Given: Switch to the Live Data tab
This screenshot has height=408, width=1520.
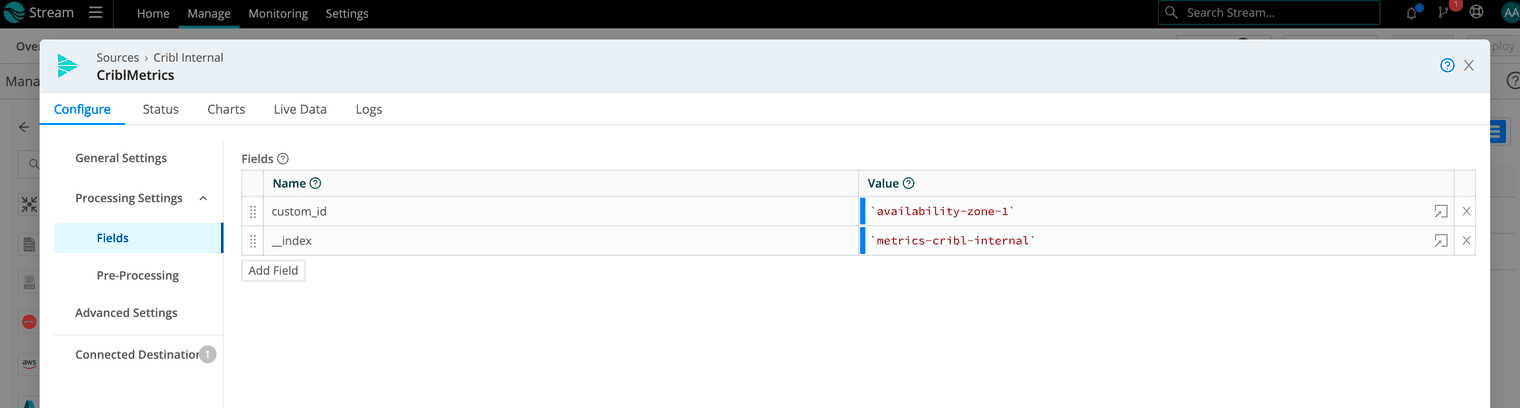Looking at the screenshot, I should pyautogui.click(x=300, y=109).
